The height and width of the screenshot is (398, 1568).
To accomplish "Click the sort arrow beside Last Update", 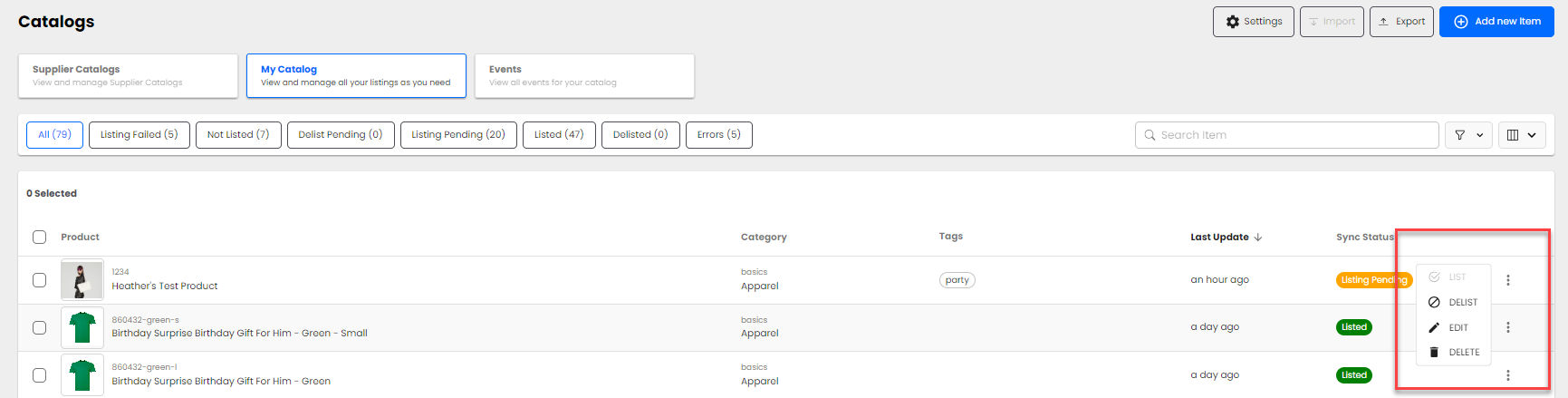I will tap(1258, 238).
